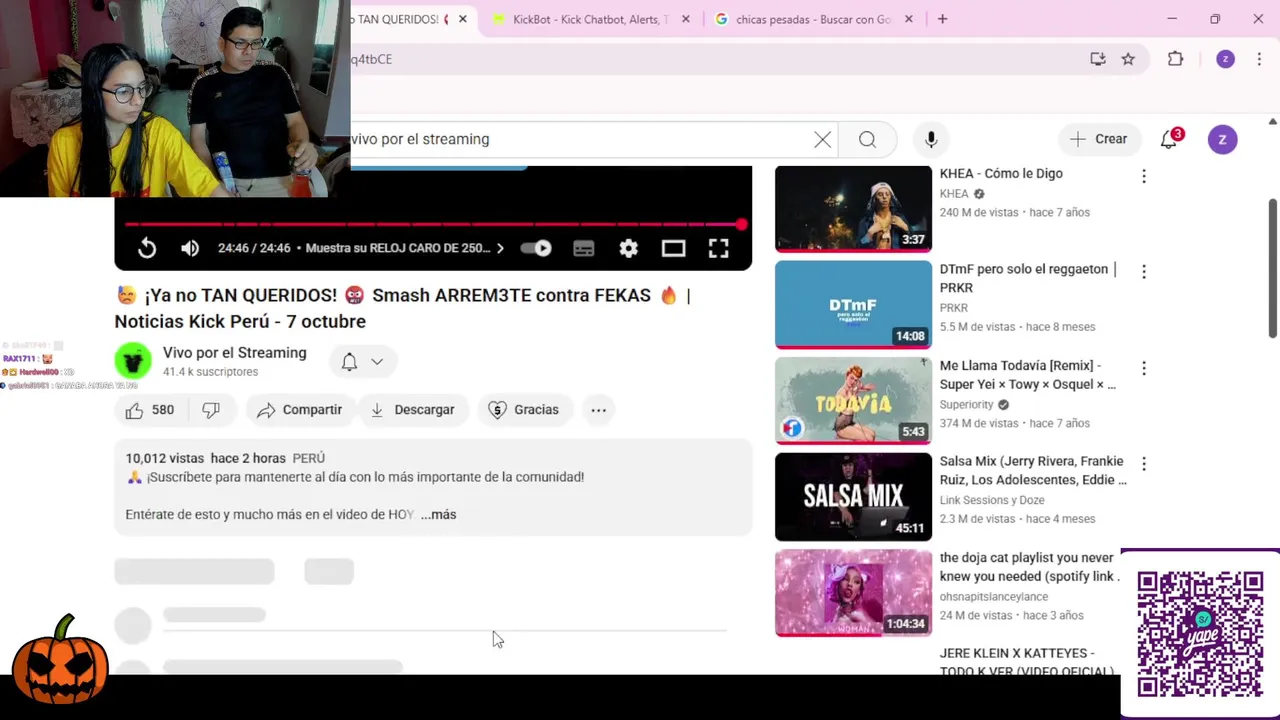Viewport: 1280px width, 720px height.
Task: Click the Descargar download button
Action: point(412,410)
